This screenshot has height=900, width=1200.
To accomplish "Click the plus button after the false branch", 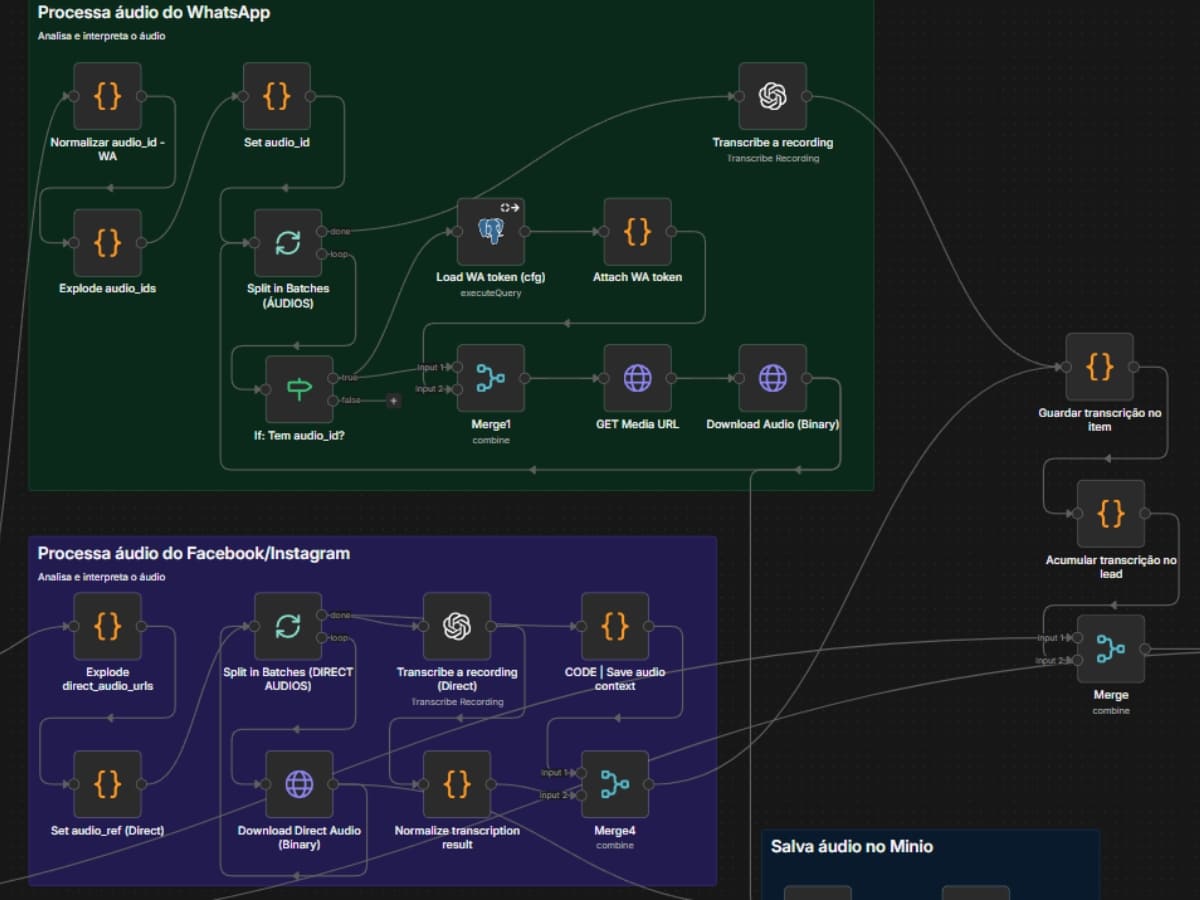I will pos(393,401).
